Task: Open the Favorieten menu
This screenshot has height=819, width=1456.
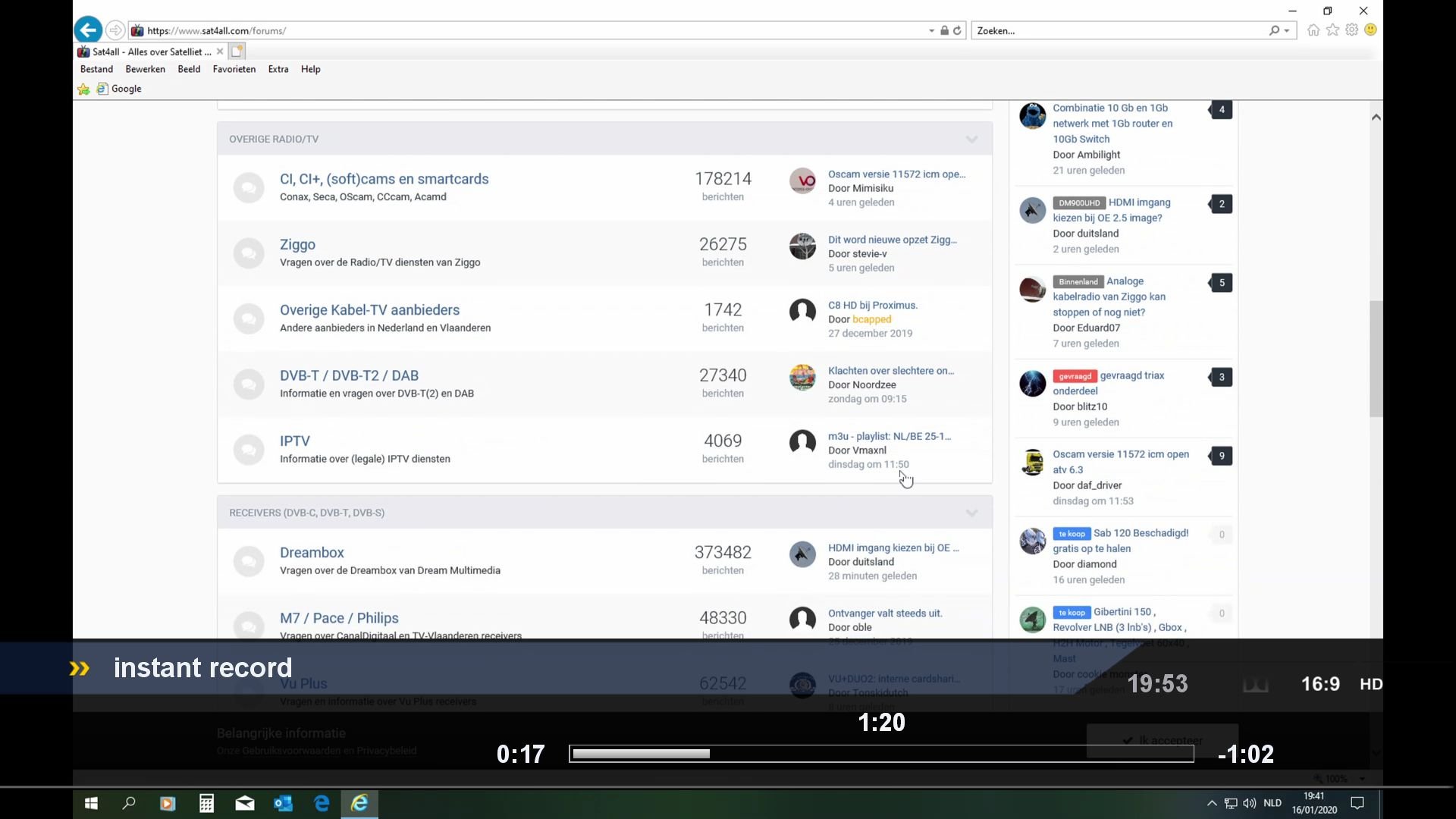Action: pos(234,69)
